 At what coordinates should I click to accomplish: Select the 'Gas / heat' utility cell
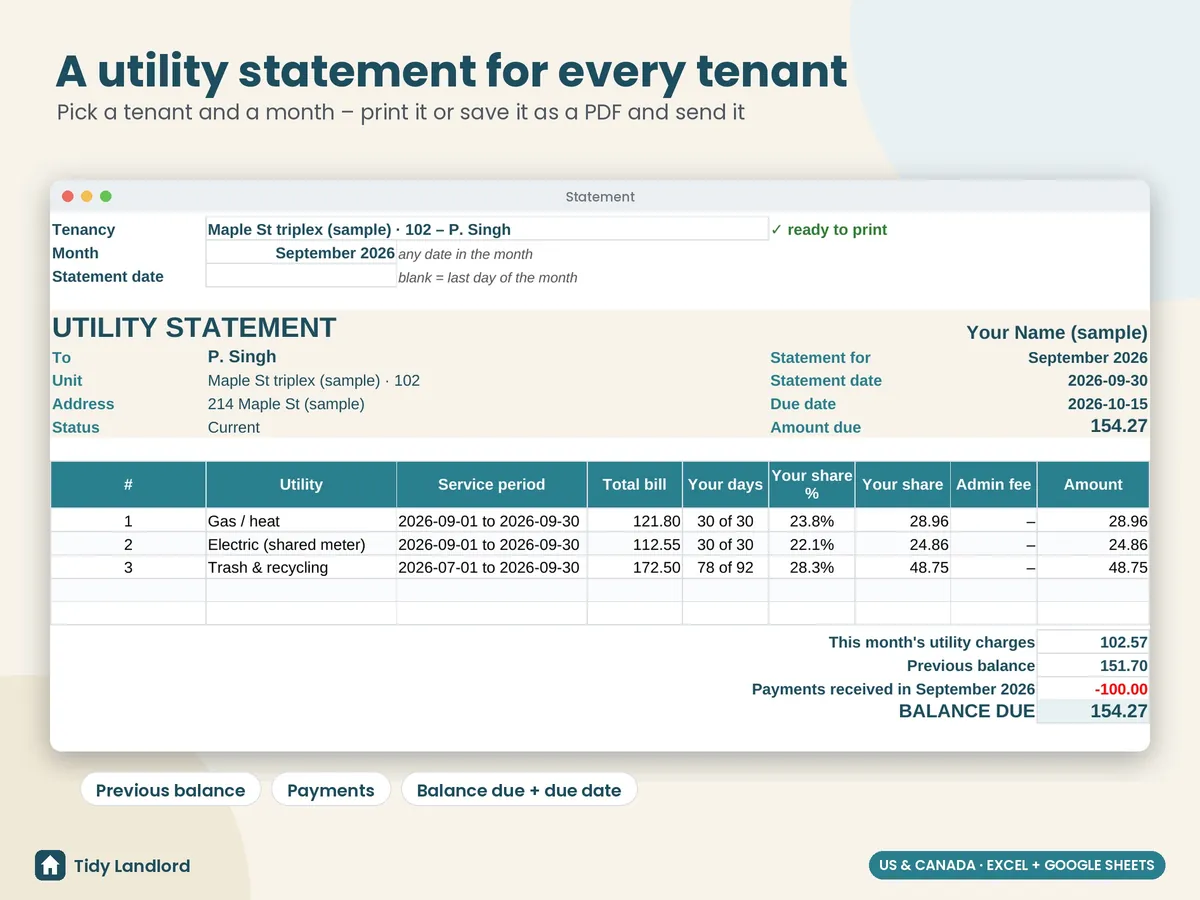coord(301,521)
